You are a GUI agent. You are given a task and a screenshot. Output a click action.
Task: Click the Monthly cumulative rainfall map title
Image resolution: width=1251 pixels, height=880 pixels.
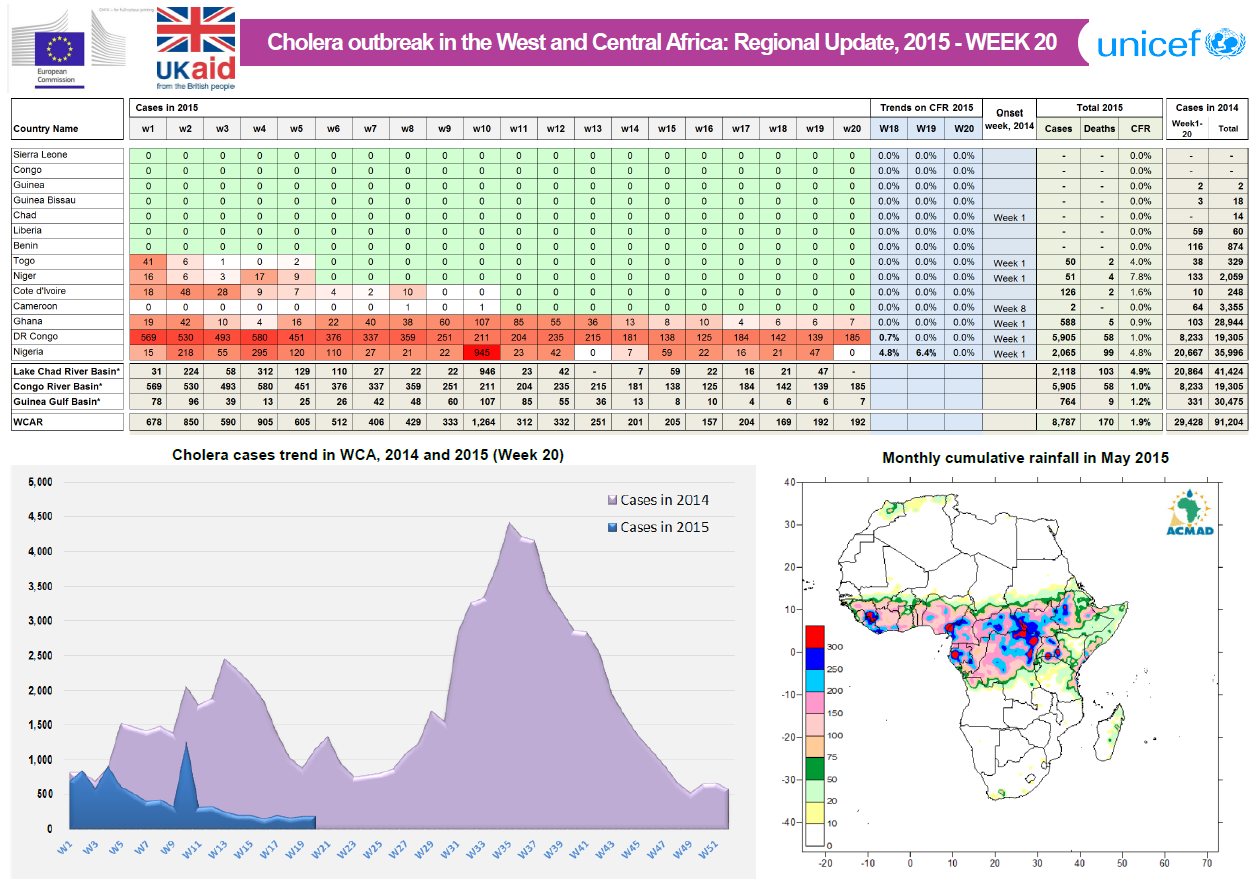tap(1025, 458)
